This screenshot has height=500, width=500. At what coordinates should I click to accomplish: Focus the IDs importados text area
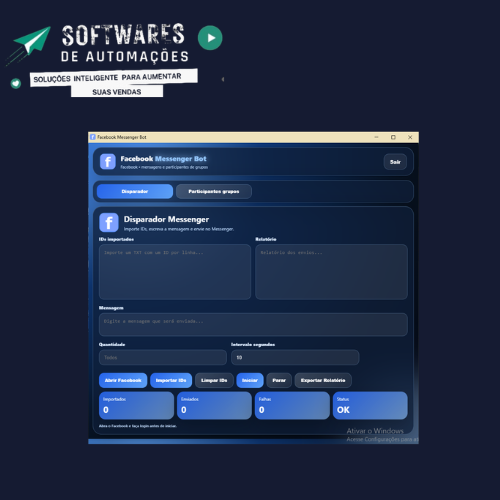coord(175,272)
